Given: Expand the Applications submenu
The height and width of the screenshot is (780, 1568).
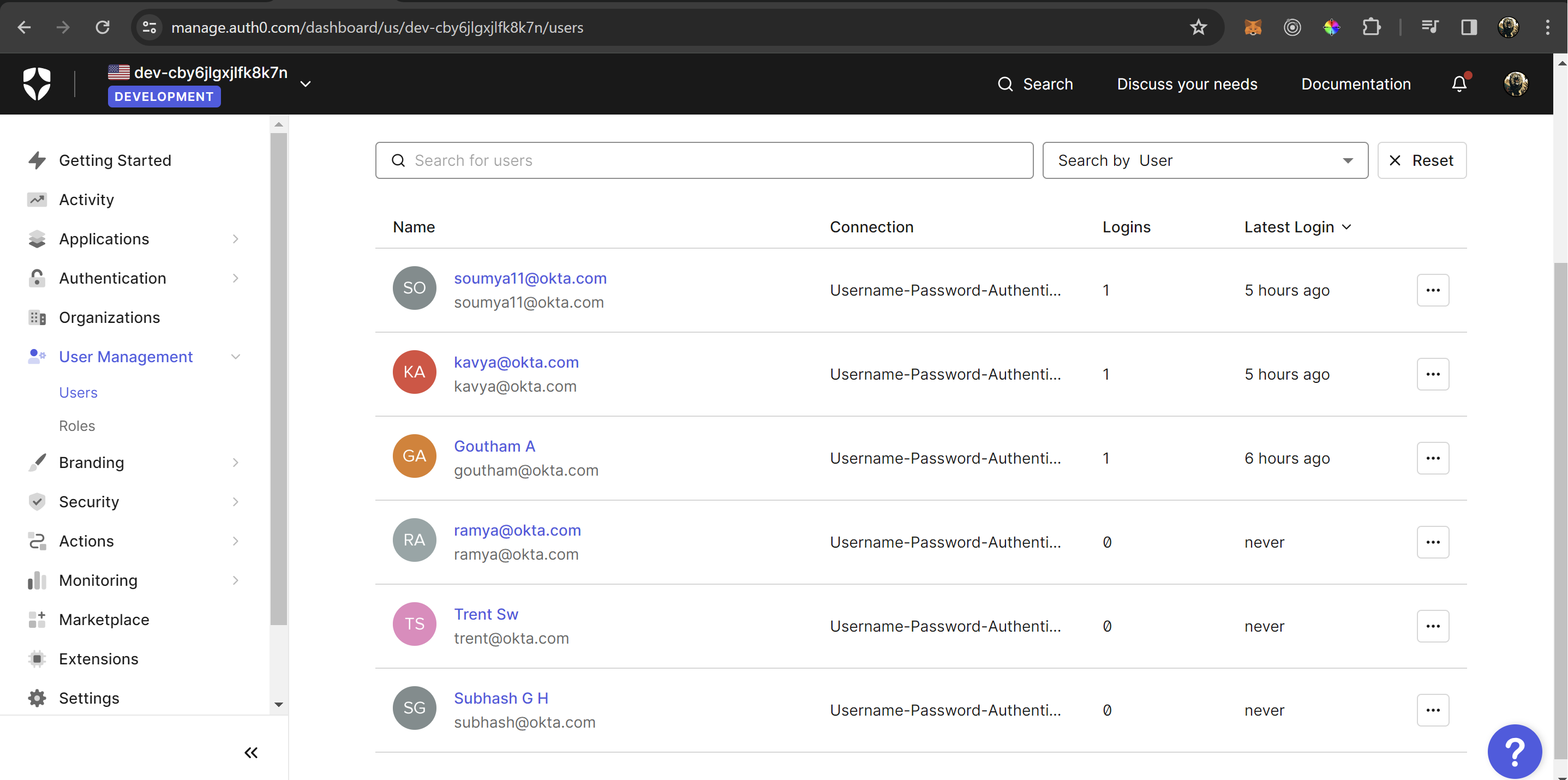Looking at the screenshot, I should pyautogui.click(x=236, y=238).
